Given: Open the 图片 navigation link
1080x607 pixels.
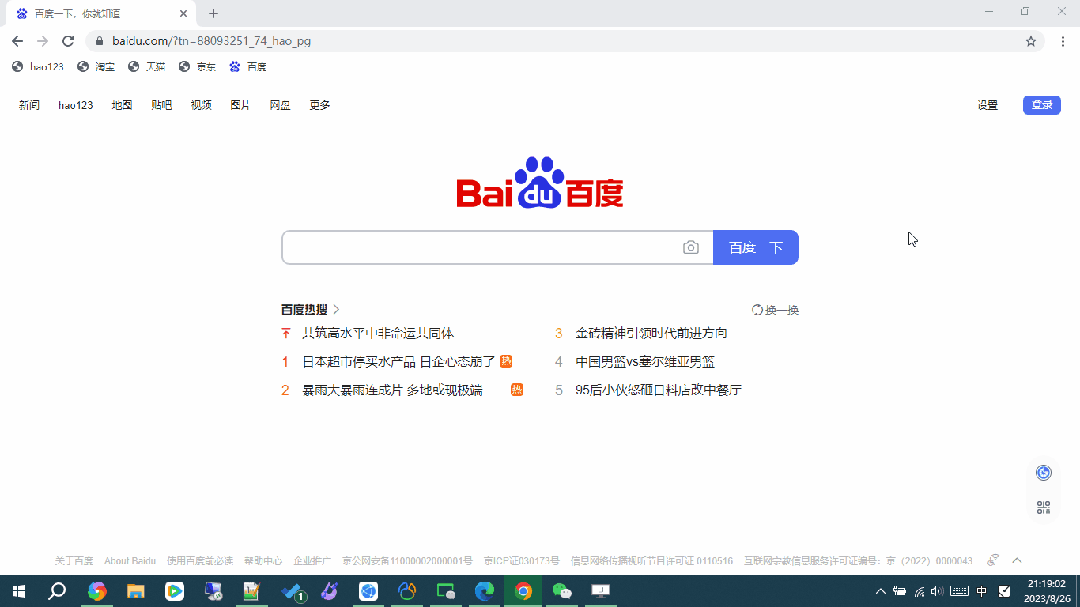Looking at the screenshot, I should pos(240,105).
